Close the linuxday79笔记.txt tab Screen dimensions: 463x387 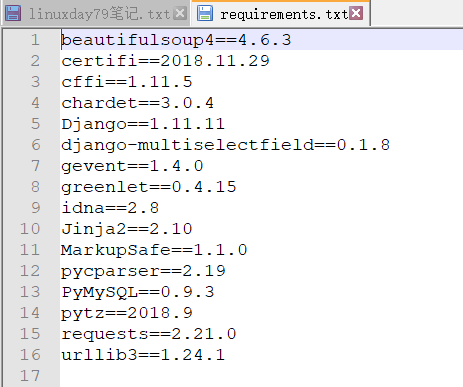click(180, 13)
